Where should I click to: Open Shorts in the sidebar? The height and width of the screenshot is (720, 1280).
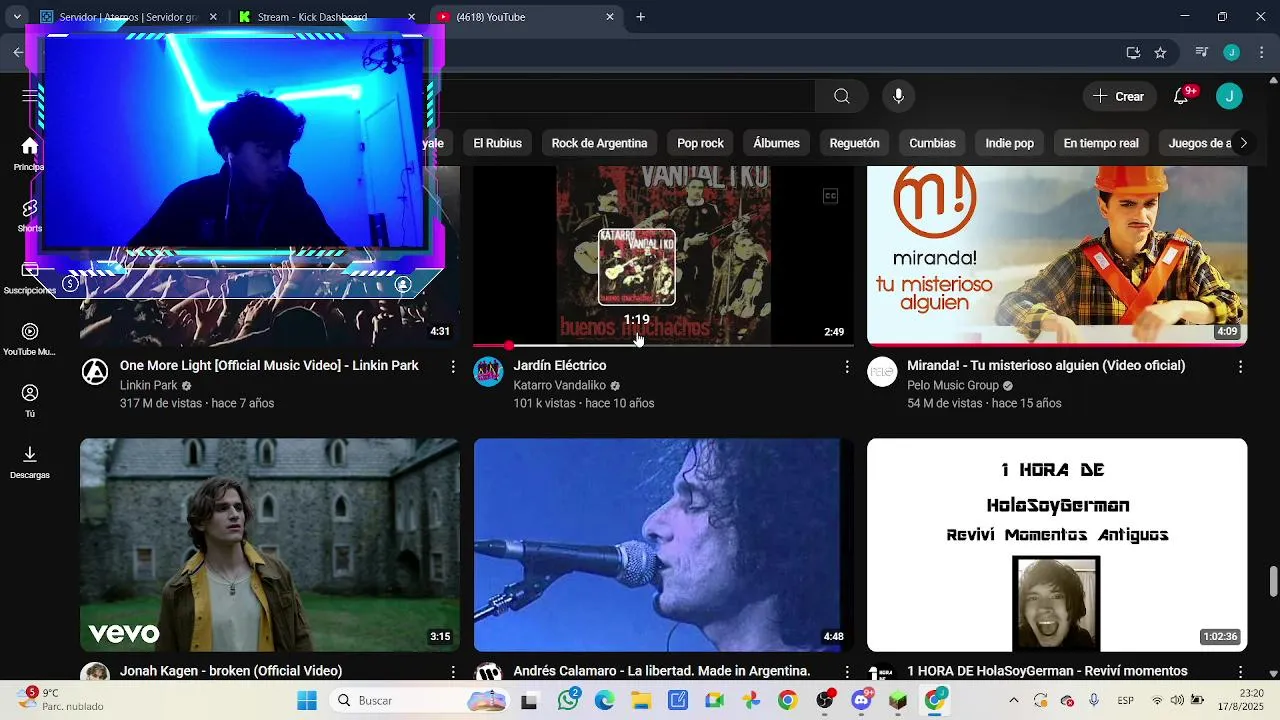point(29,214)
